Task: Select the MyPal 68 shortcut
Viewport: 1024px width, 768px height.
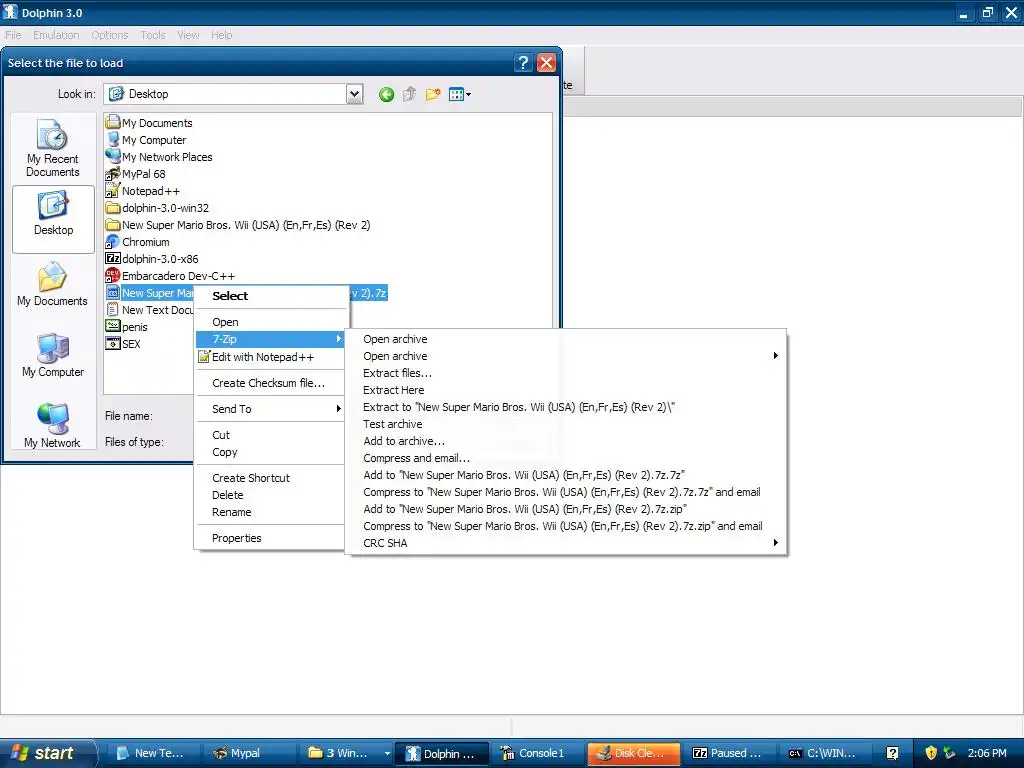Action: point(136,174)
